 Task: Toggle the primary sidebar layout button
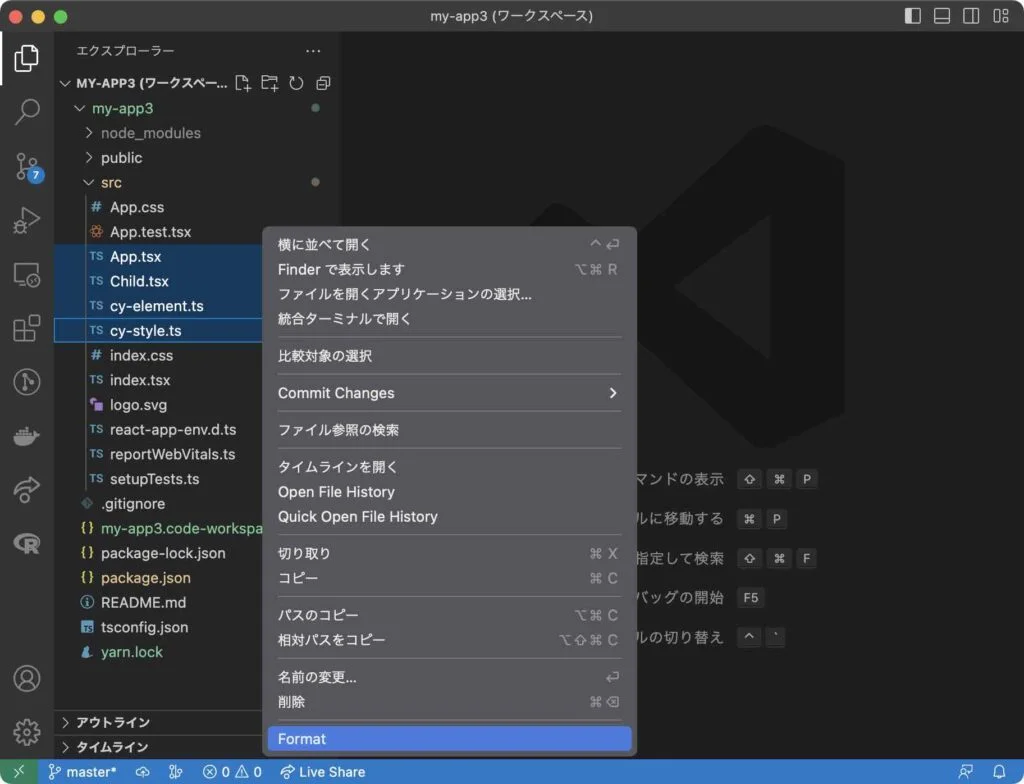912,16
